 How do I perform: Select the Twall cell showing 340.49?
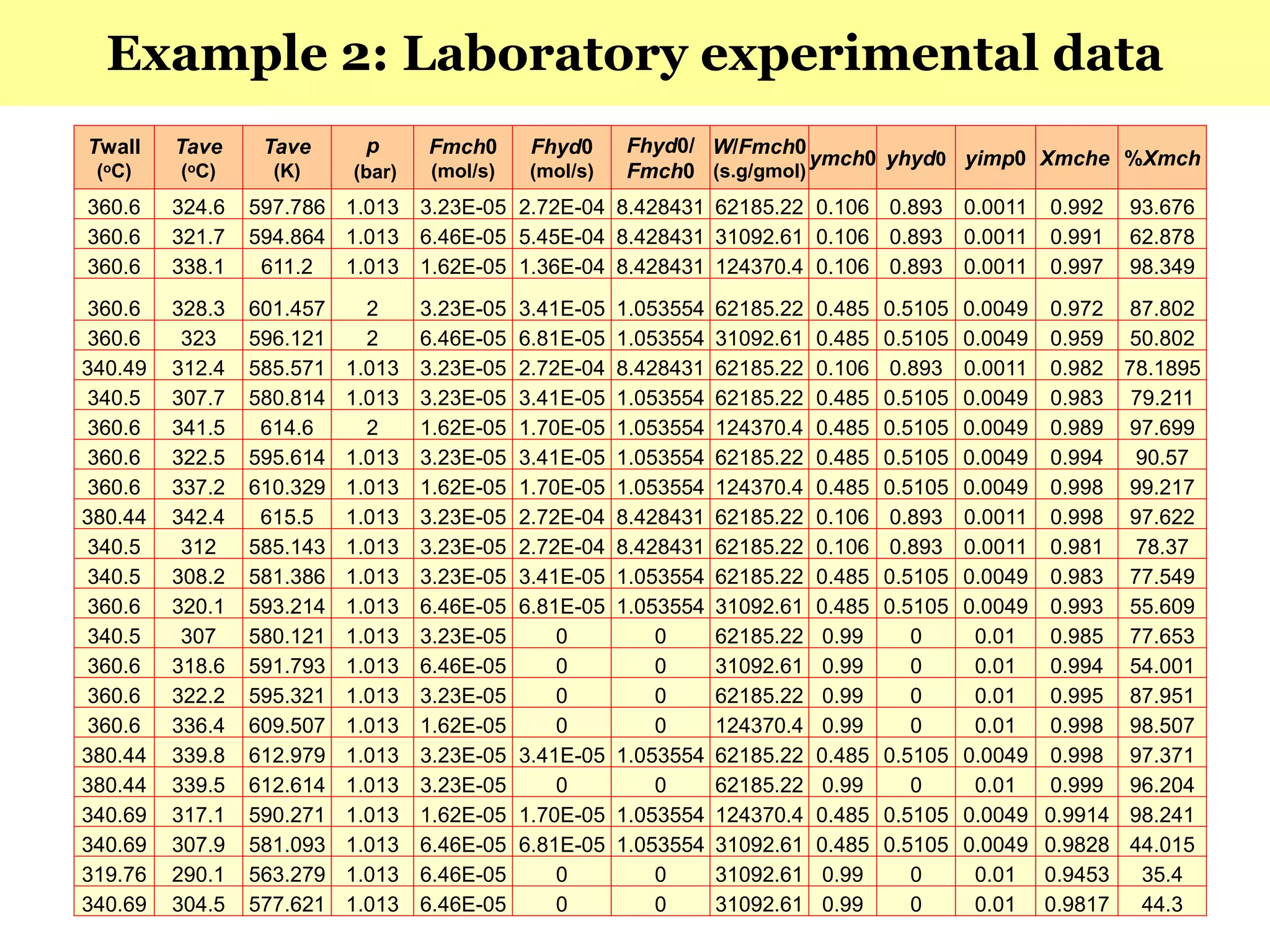point(114,368)
